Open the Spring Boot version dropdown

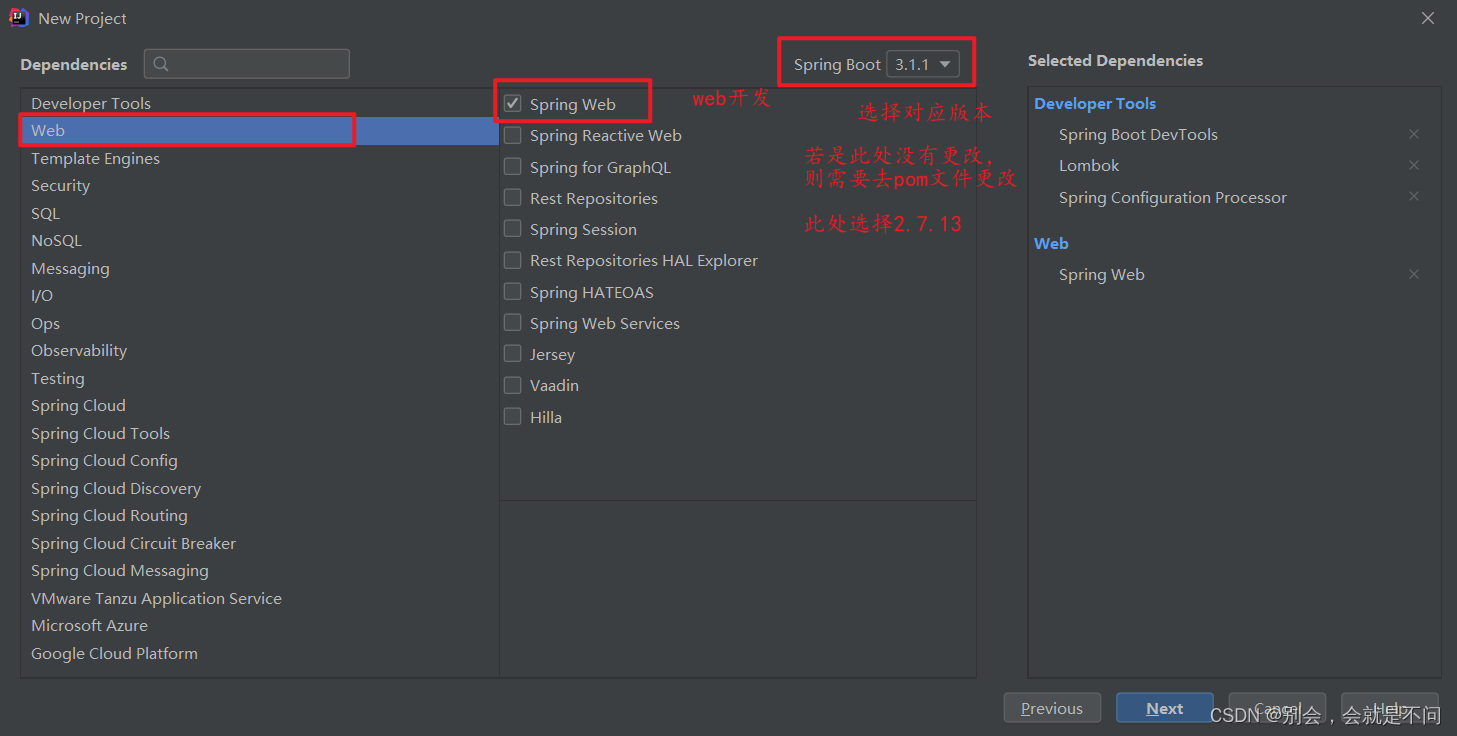point(923,64)
